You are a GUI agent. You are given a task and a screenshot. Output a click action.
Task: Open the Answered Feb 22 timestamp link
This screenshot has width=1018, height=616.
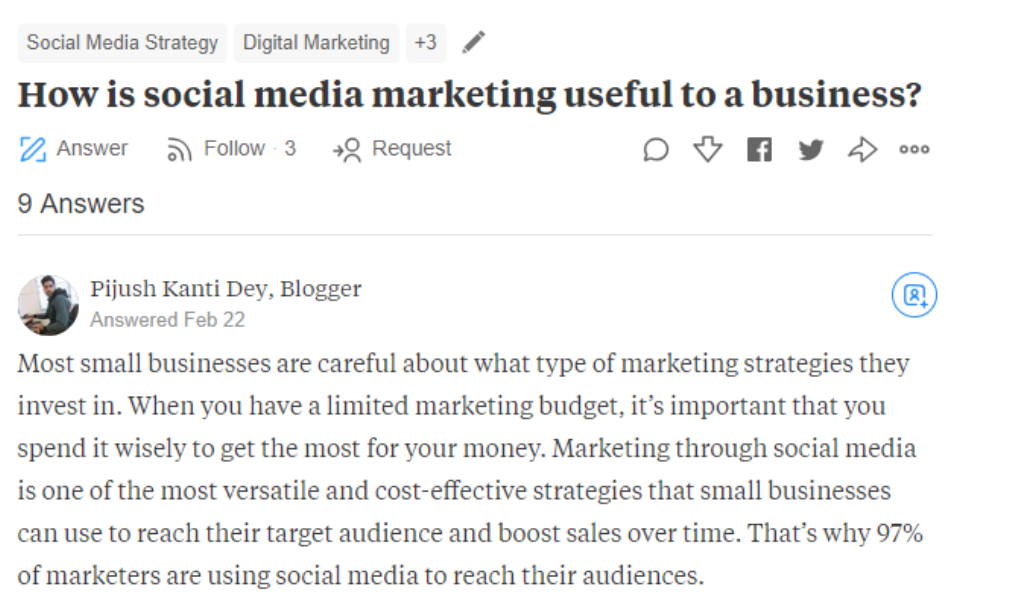(x=167, y=320)
